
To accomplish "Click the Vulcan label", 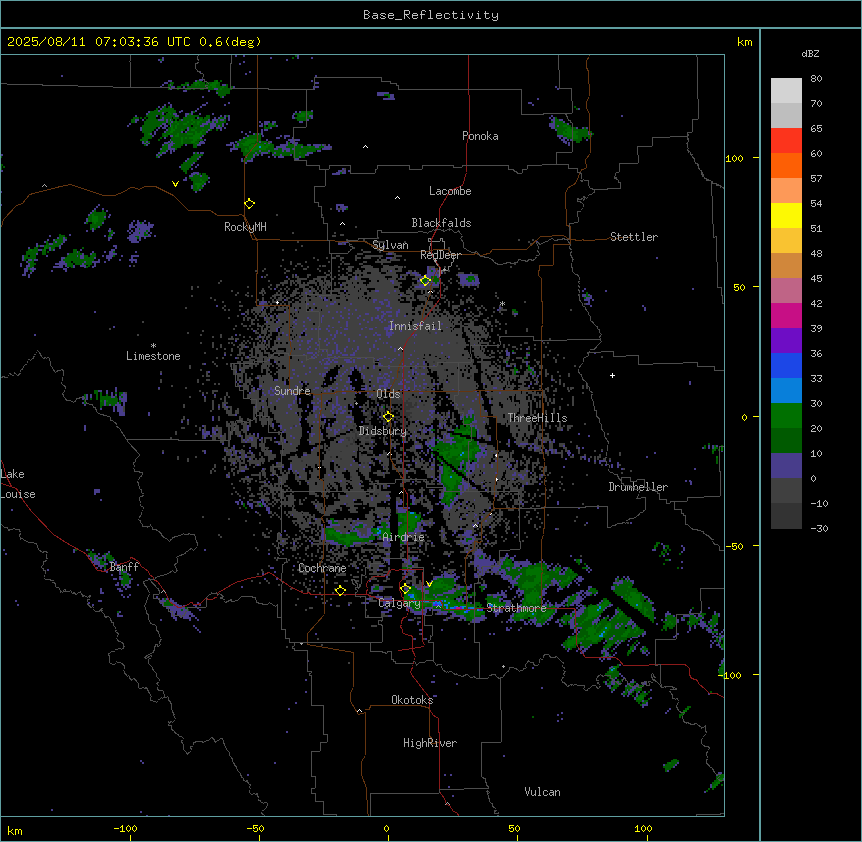I will point(543,792).
